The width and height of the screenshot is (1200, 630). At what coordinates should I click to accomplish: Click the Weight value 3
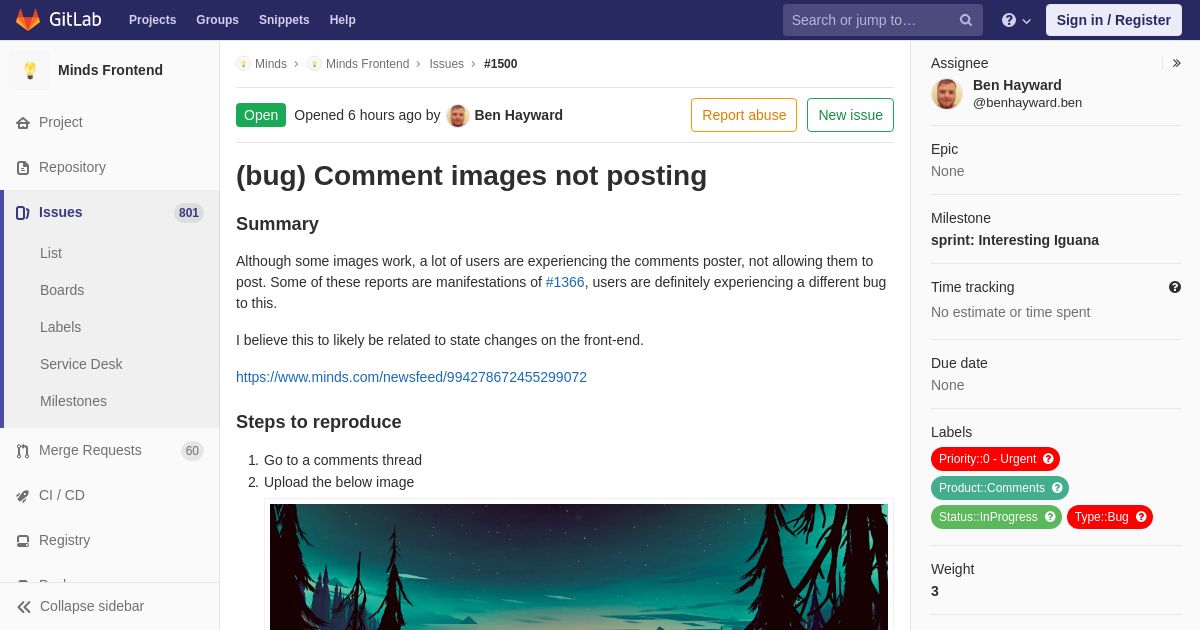click(935, 591)
